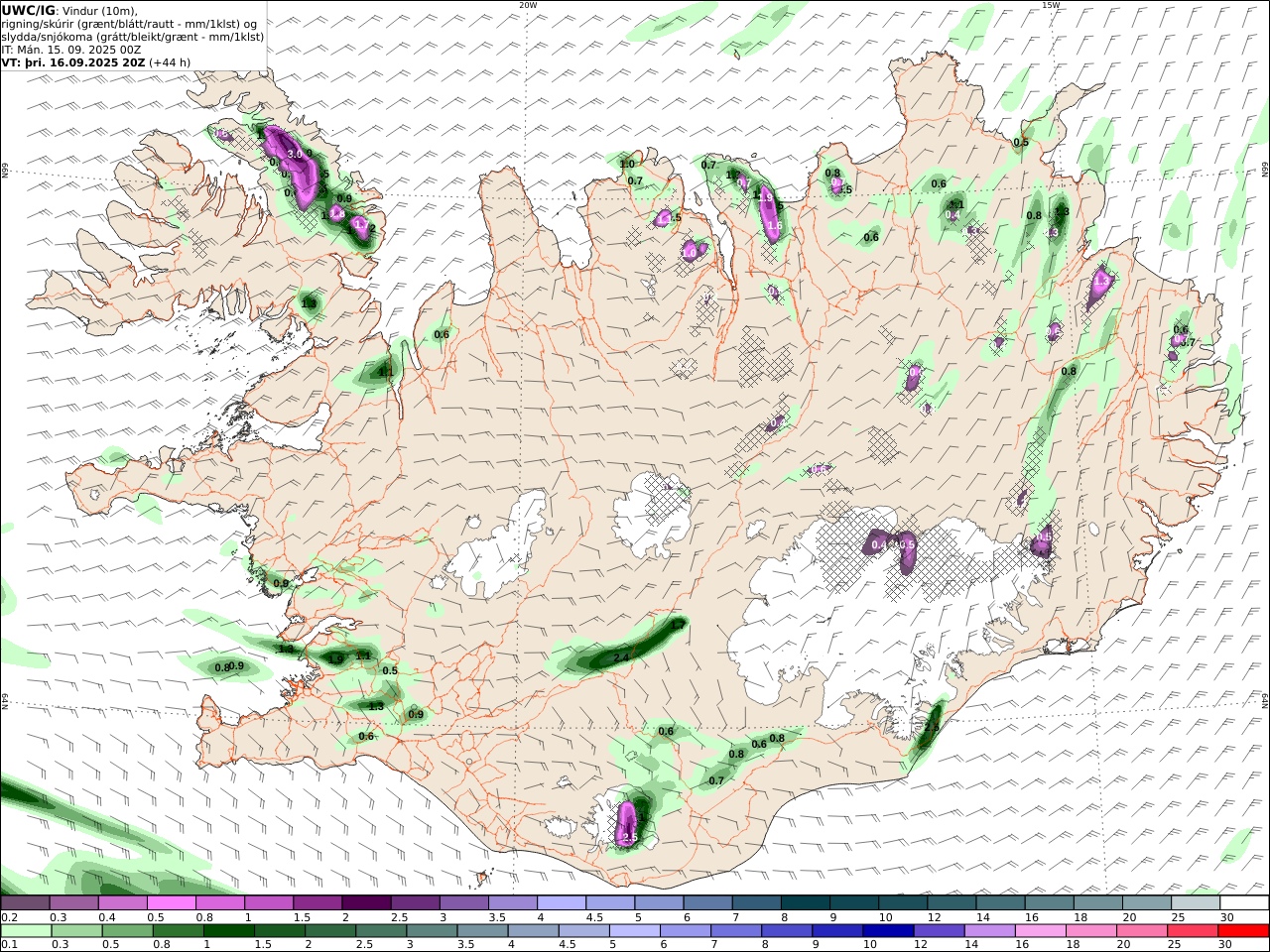This screenshot has width=1270, height=952.
Task: Click the violet rain swatch at 12
Action: [939, 931]
